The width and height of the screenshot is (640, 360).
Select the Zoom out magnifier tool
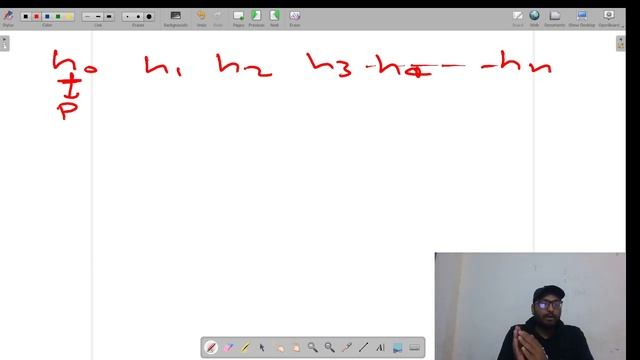click(x=329, y=348)
